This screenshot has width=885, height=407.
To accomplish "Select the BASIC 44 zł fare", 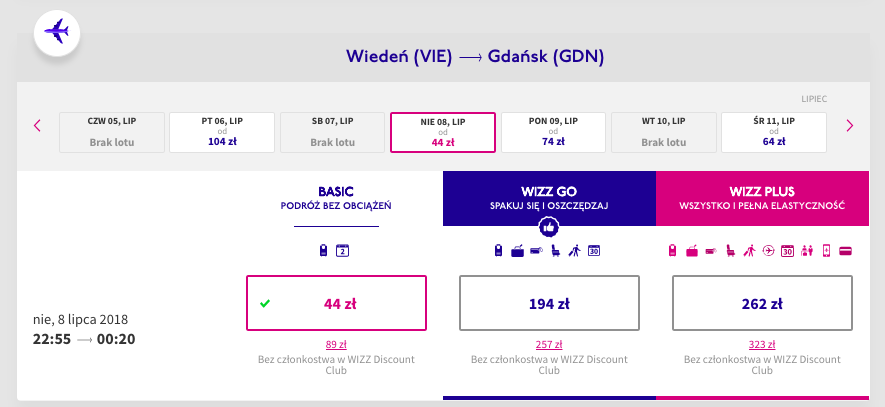I will pyautogui.click(x=336, y=303).
